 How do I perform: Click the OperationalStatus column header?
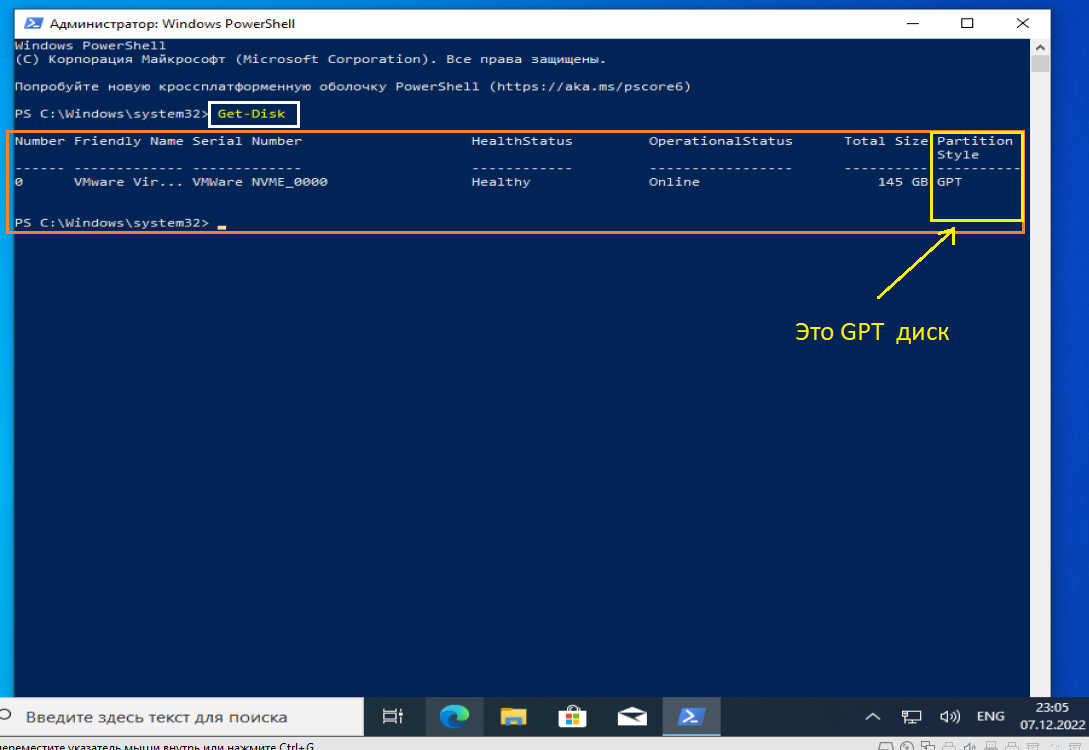click(720, 141)
